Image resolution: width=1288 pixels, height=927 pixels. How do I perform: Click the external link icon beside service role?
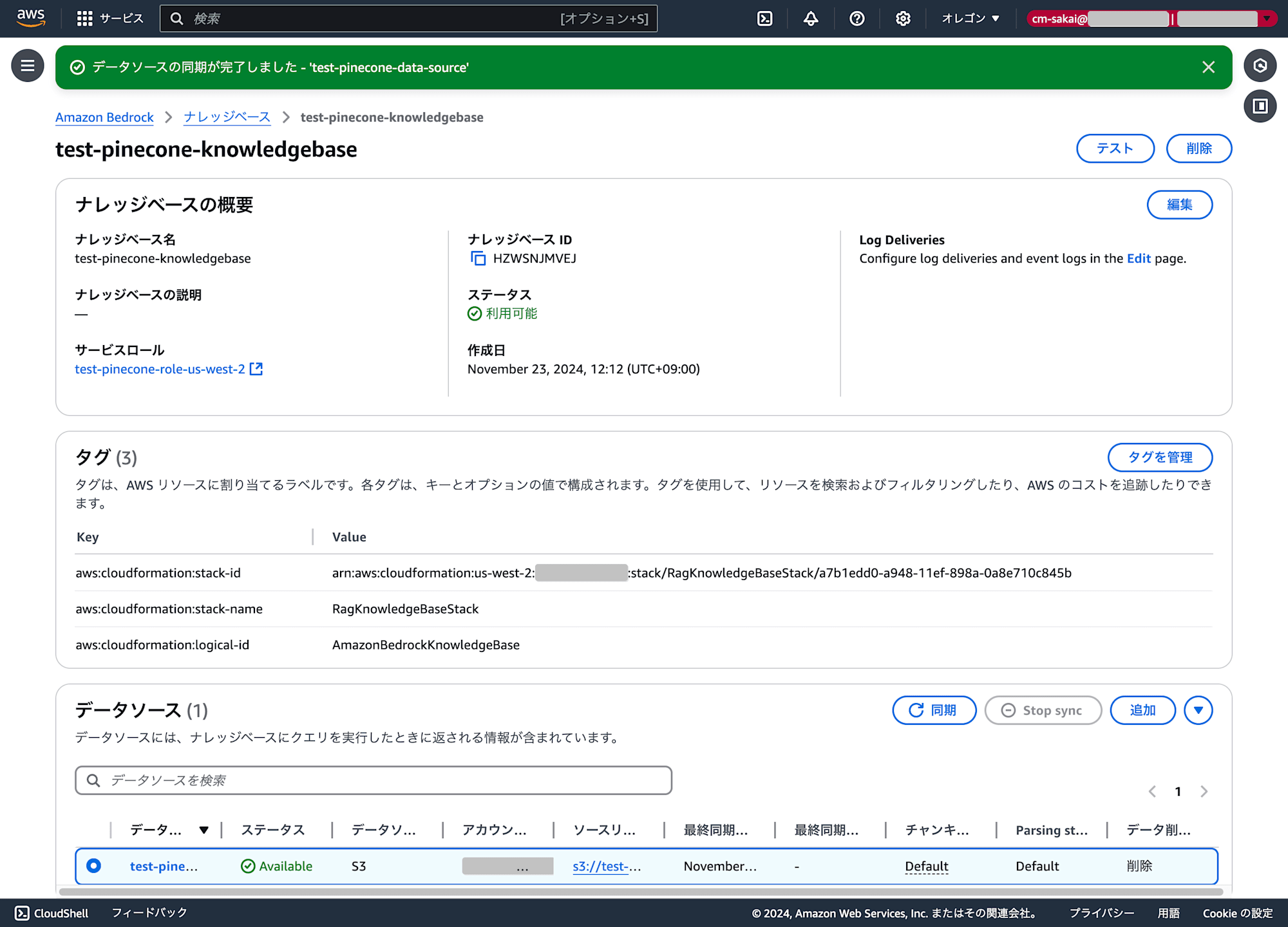point(256,369)
